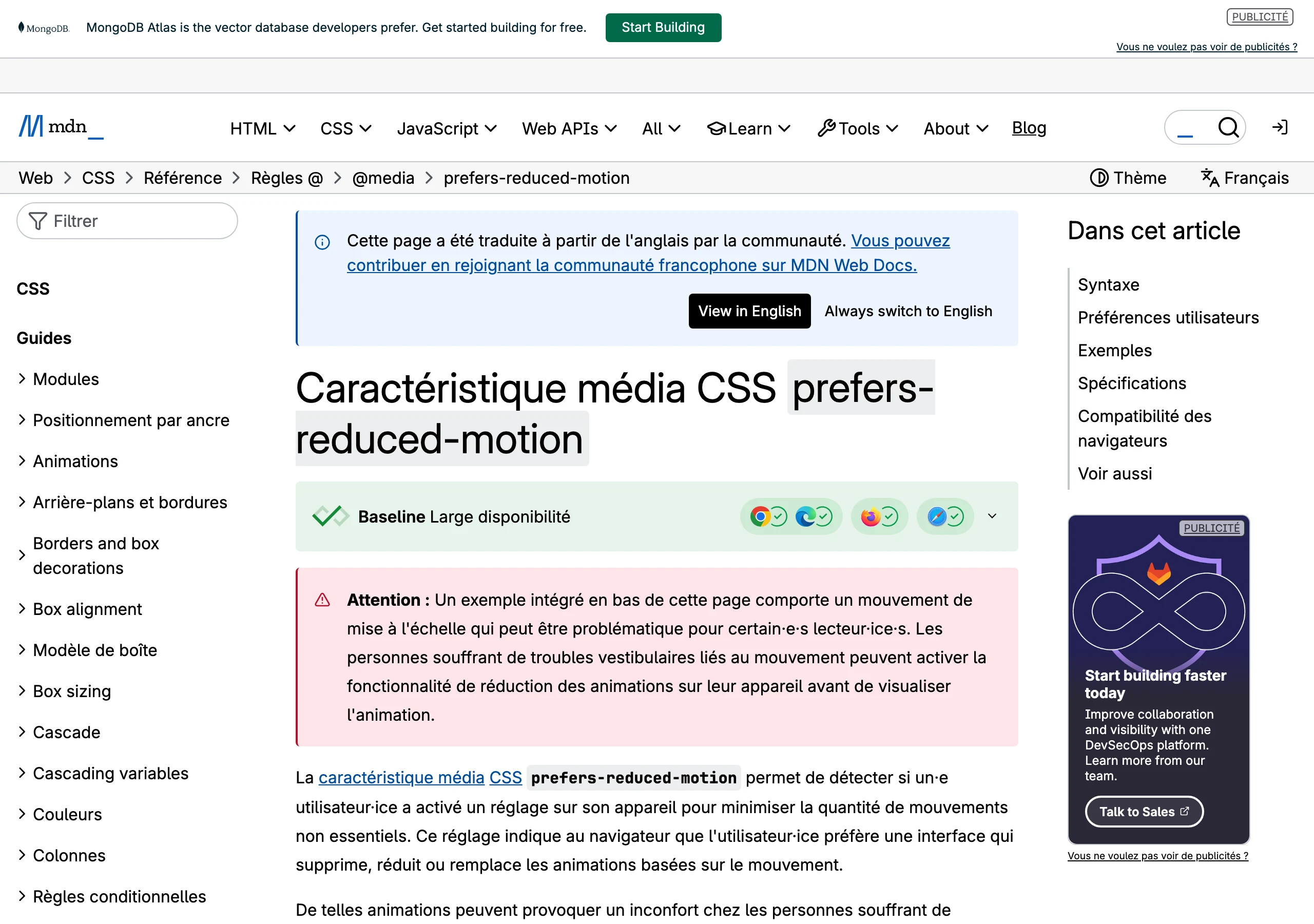This screenshot has width=1314, height=924.
Task: Click the Filtrer input field
Action: [x=127, y=221]
